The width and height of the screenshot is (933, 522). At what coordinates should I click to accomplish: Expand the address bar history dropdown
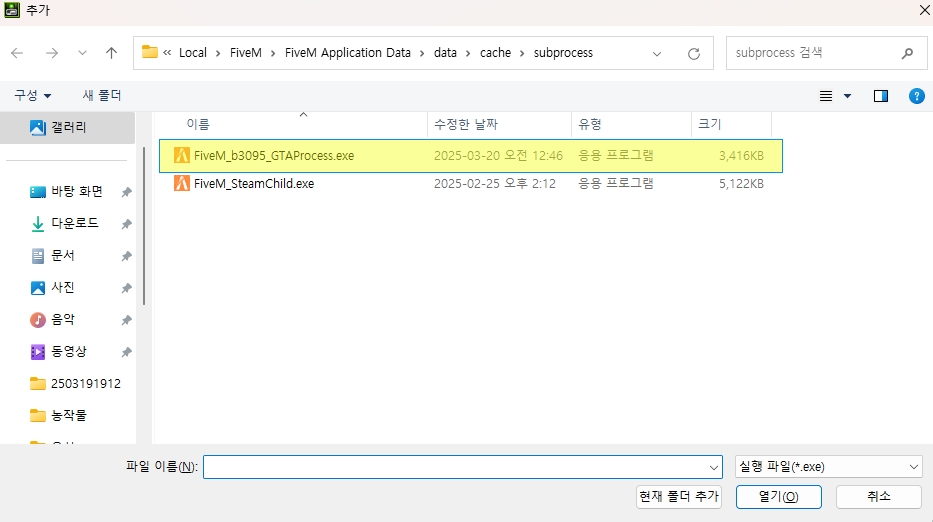657,53
